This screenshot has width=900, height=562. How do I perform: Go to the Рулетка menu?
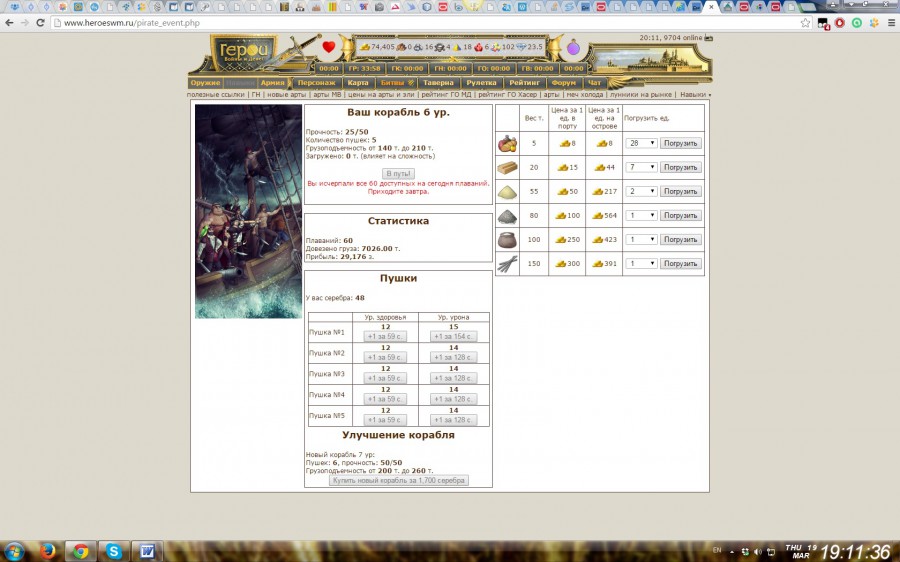coord(481,83)
